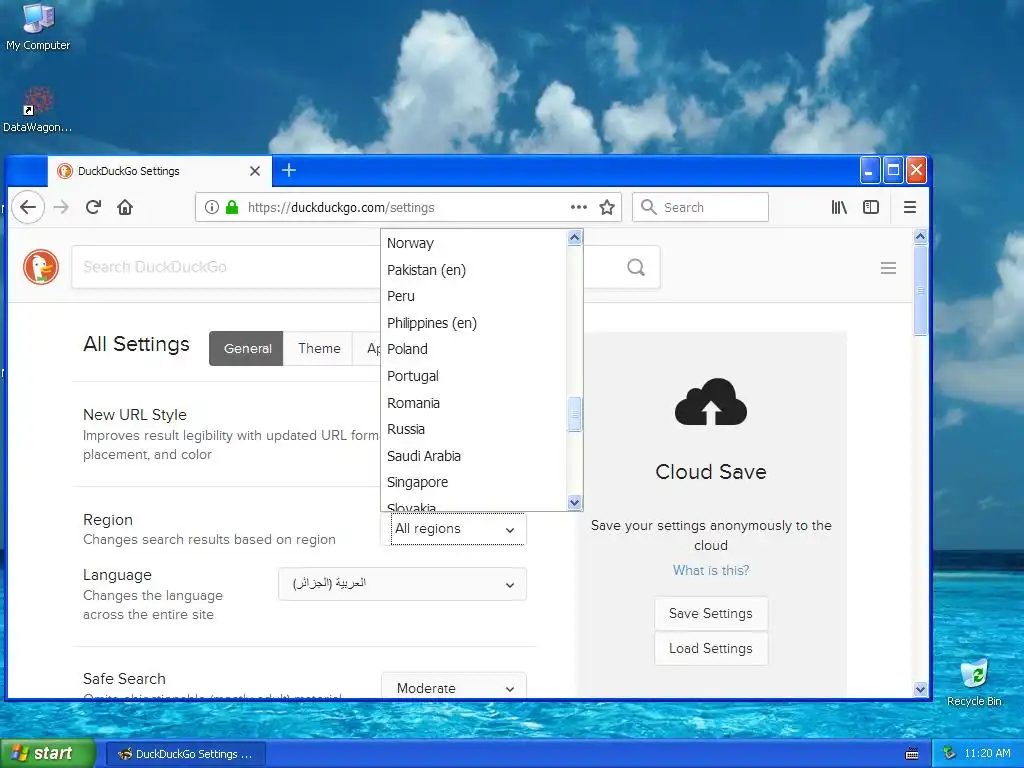
Task: Click region list scroll down arrow
Action: (x=574, y=502)
